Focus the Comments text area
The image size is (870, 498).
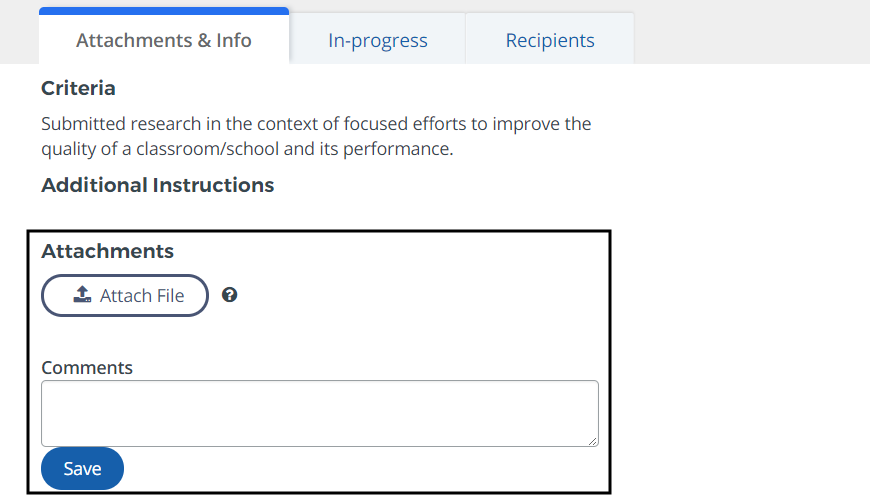tap(319, 412)
